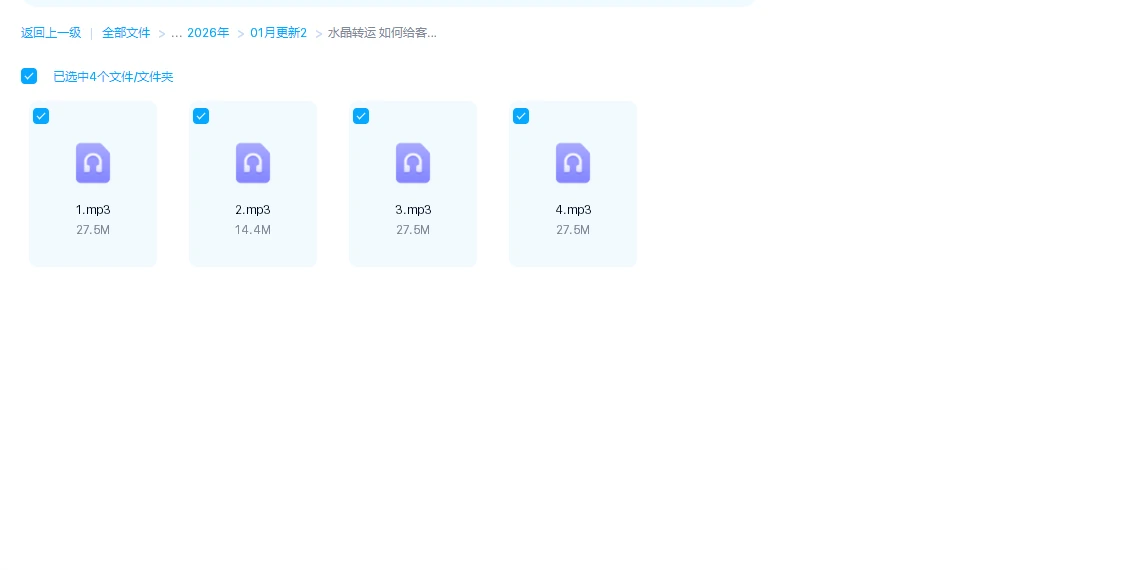Click the 已选中4个文件/文件夹 selection label
Viewport: 1141px width, 570px height.
[x=113, y=77]
